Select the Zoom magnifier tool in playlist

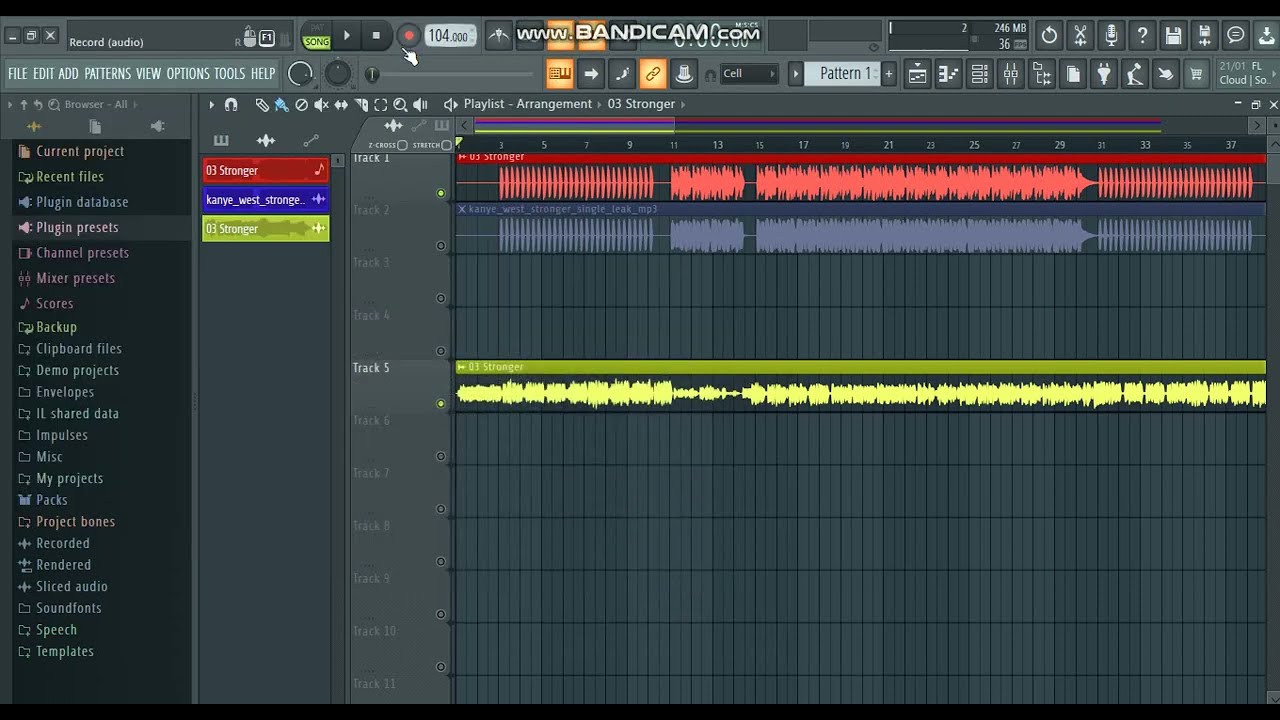pos(400,104)
